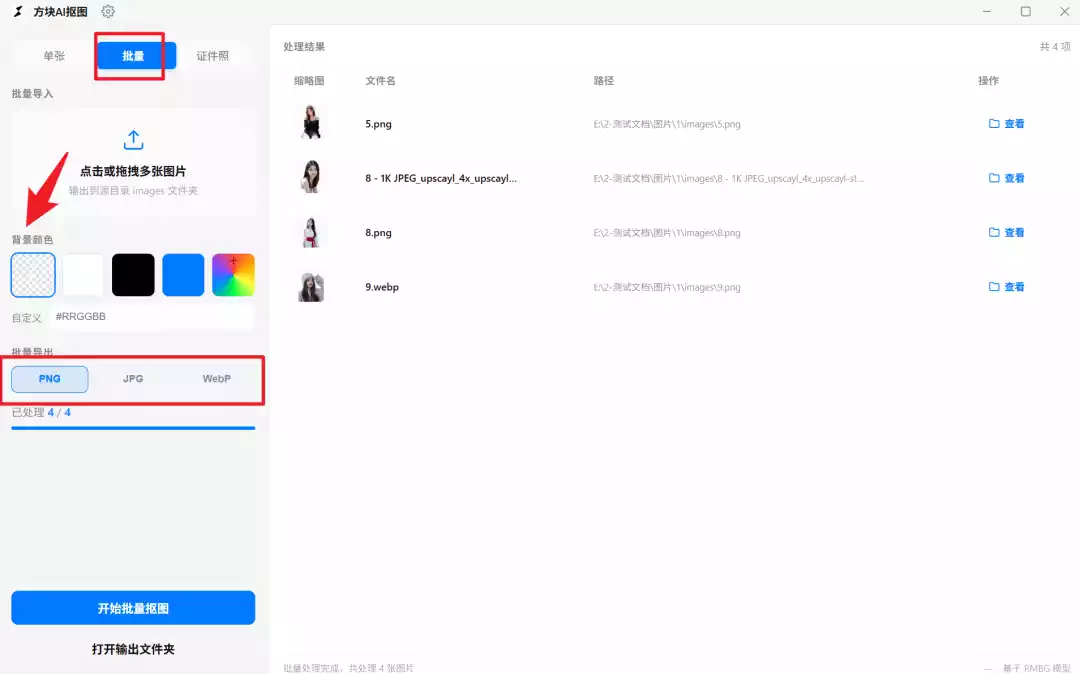Click path ending images\9.png
The height and width of the screenshot is (674, 1080).
tap(667, 288)
